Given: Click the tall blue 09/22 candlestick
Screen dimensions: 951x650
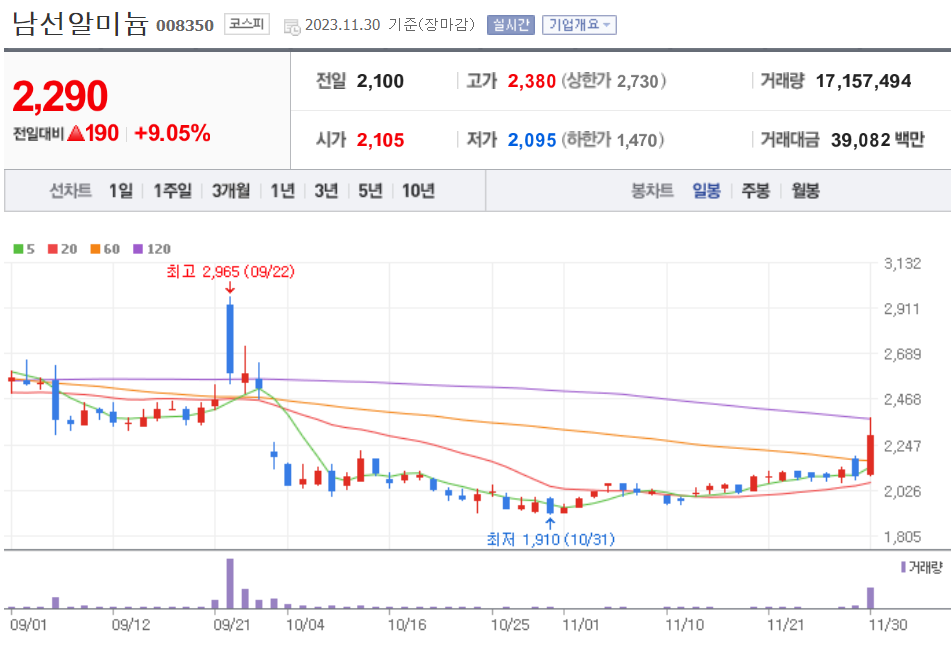Looking at the screenshot, I should pos(230,339).
